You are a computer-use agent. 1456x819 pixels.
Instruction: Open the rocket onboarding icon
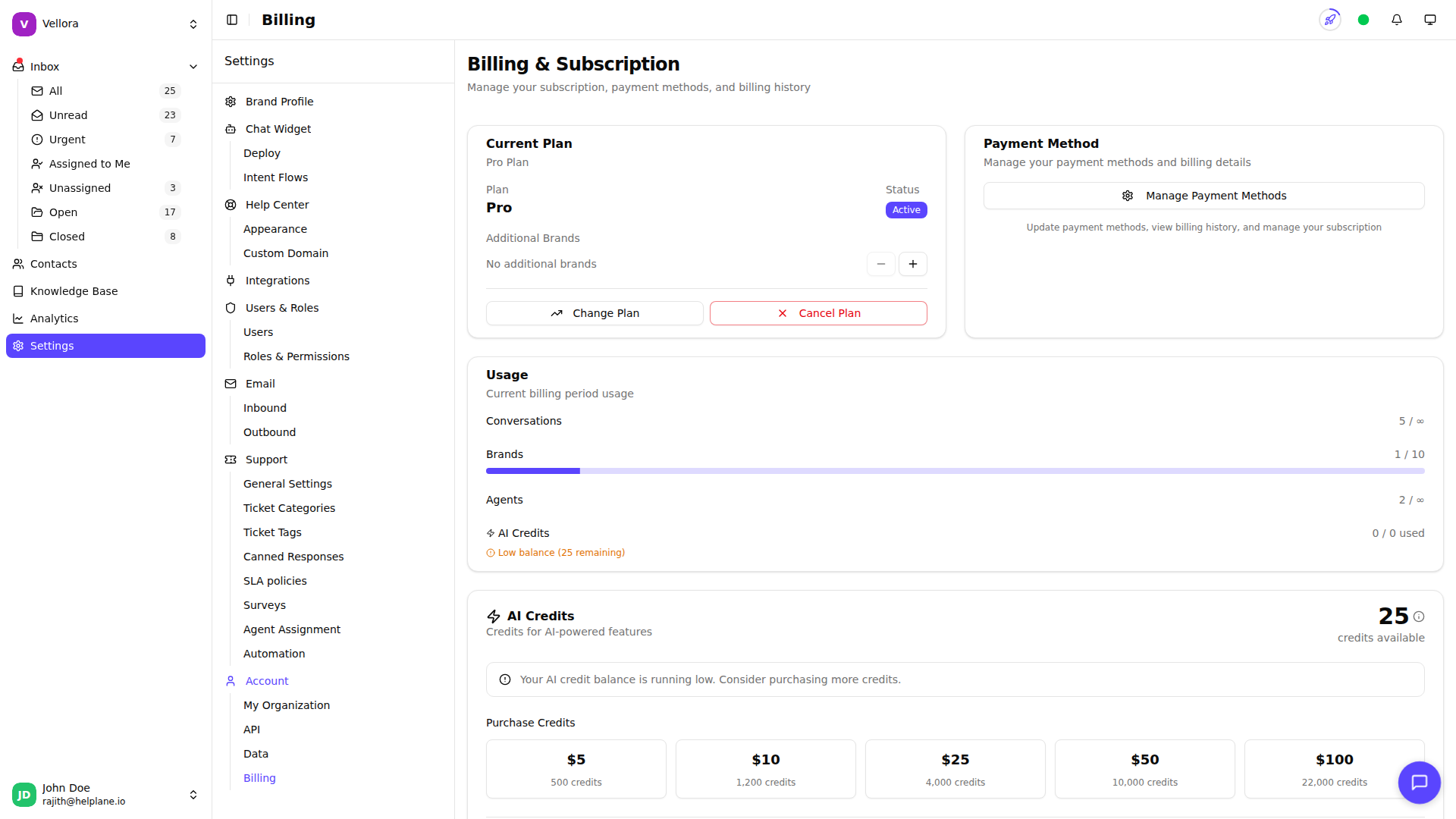click(1330, 20)
